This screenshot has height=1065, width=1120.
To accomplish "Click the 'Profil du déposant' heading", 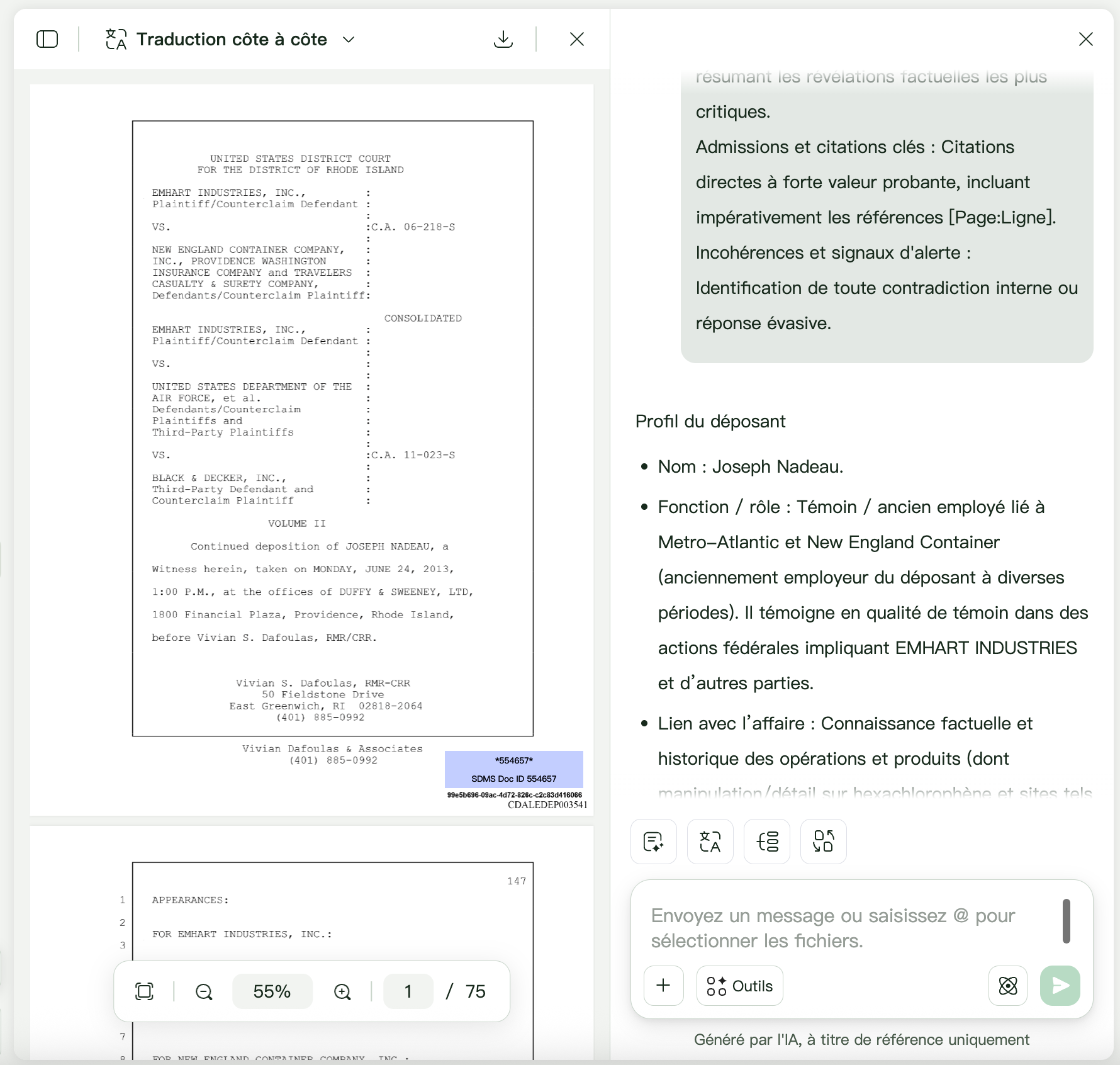I will click(710, 421).
